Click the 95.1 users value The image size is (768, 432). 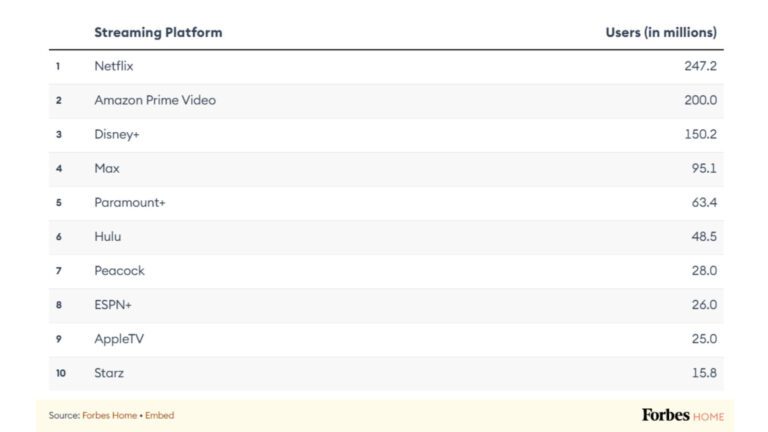(704, 168)
